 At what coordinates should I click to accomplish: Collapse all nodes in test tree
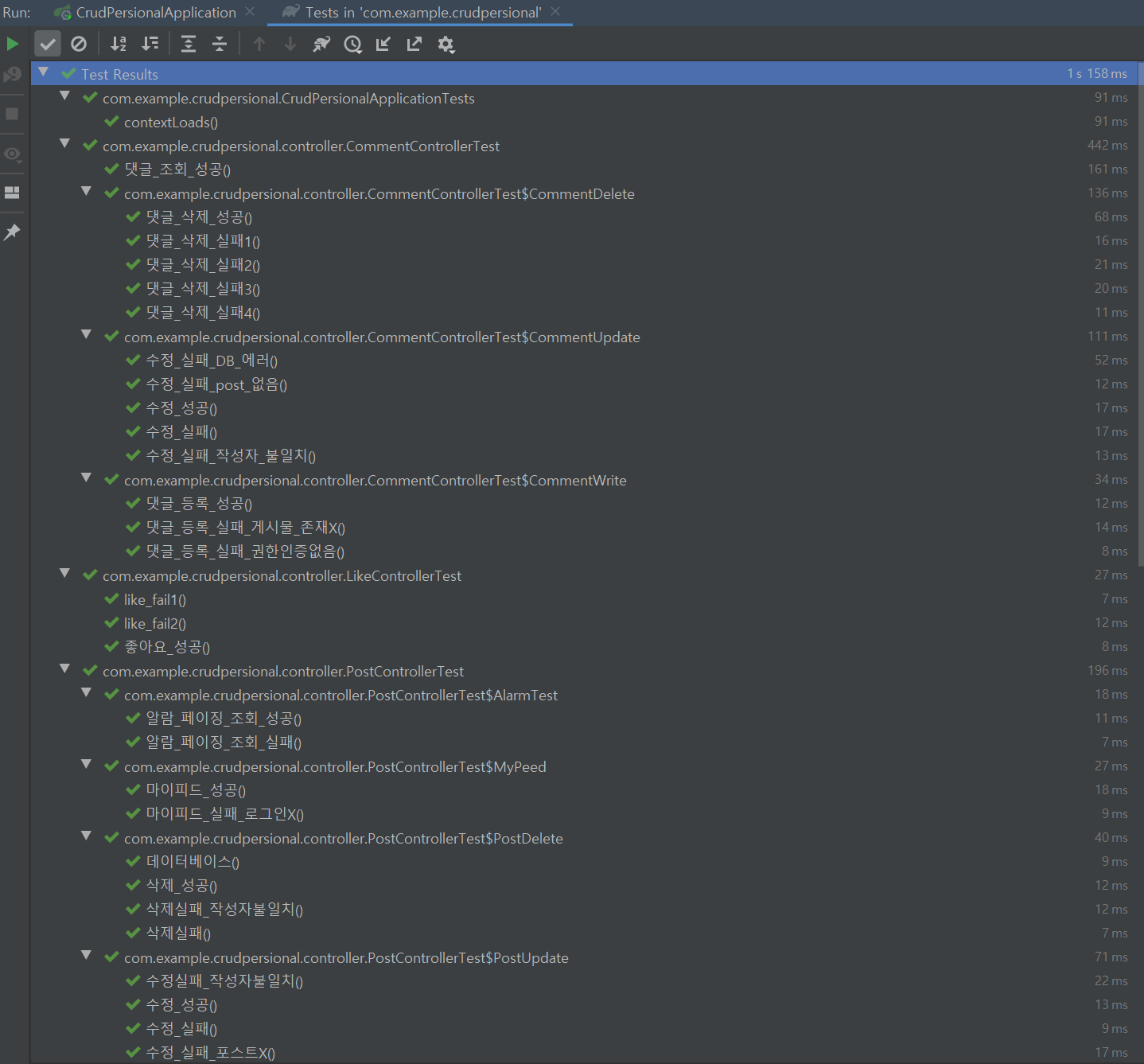(x=219, y=44)
